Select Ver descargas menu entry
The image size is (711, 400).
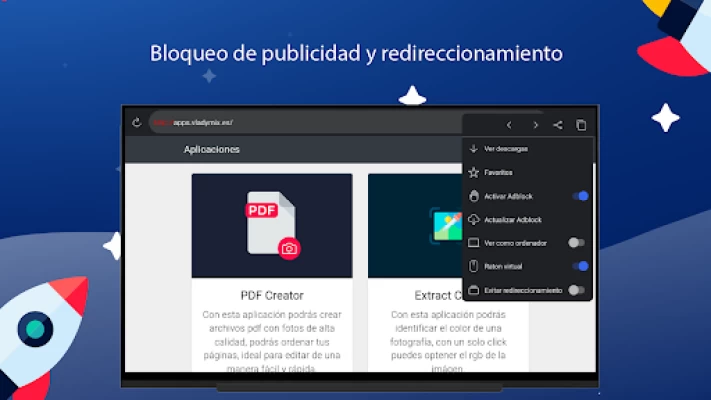506,149
